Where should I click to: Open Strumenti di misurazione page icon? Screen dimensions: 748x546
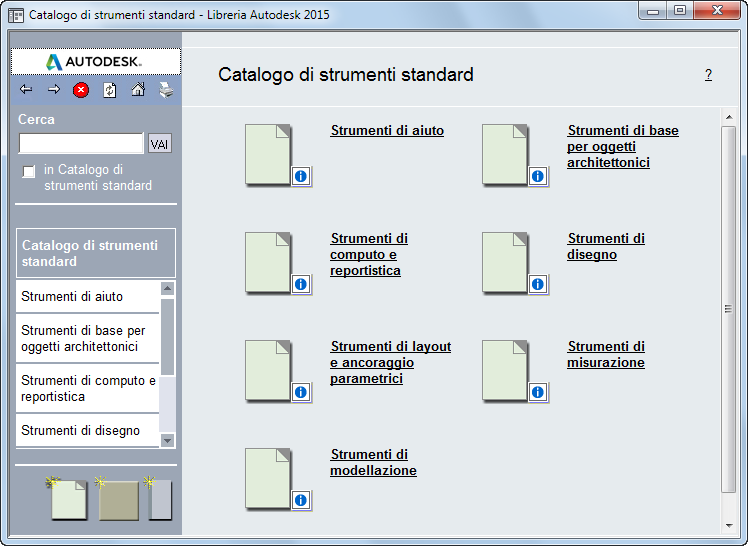pos(505,370)
